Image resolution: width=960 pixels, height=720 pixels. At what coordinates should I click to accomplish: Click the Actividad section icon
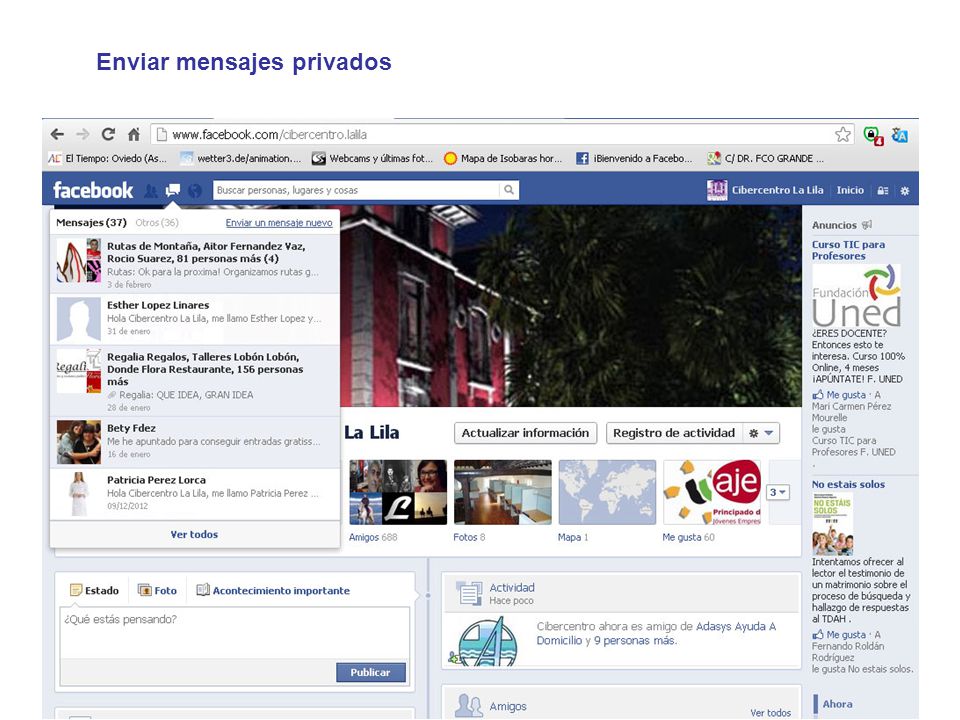(x=470, y=593)
